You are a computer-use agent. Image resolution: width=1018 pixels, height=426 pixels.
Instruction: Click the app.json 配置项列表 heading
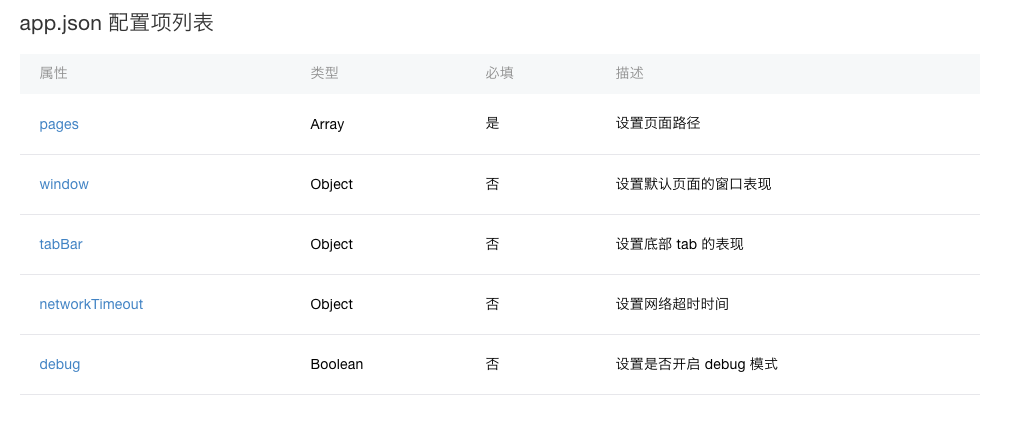click(117, 23)
